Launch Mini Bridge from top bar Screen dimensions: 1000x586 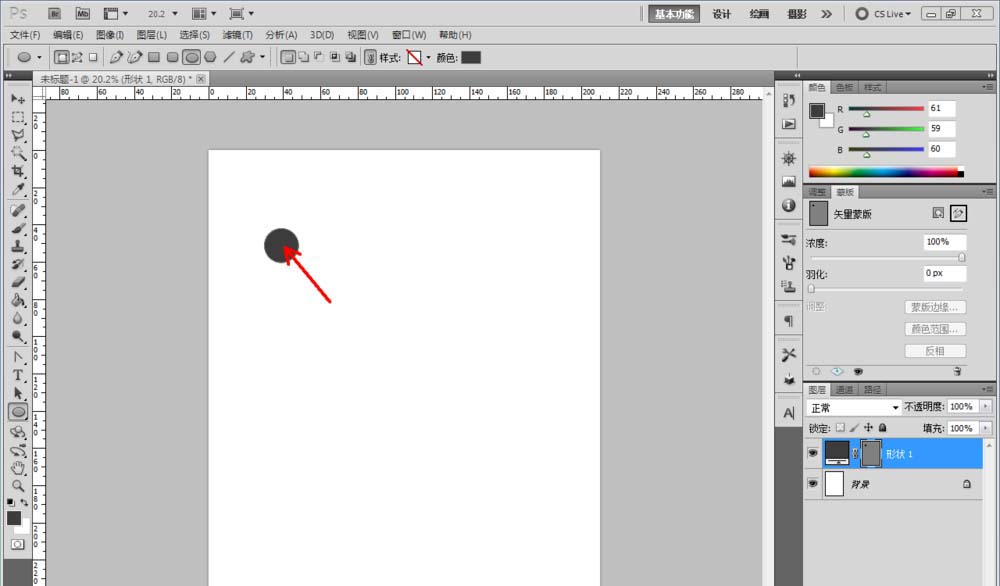pyautogui.click(x=83, y=13)
